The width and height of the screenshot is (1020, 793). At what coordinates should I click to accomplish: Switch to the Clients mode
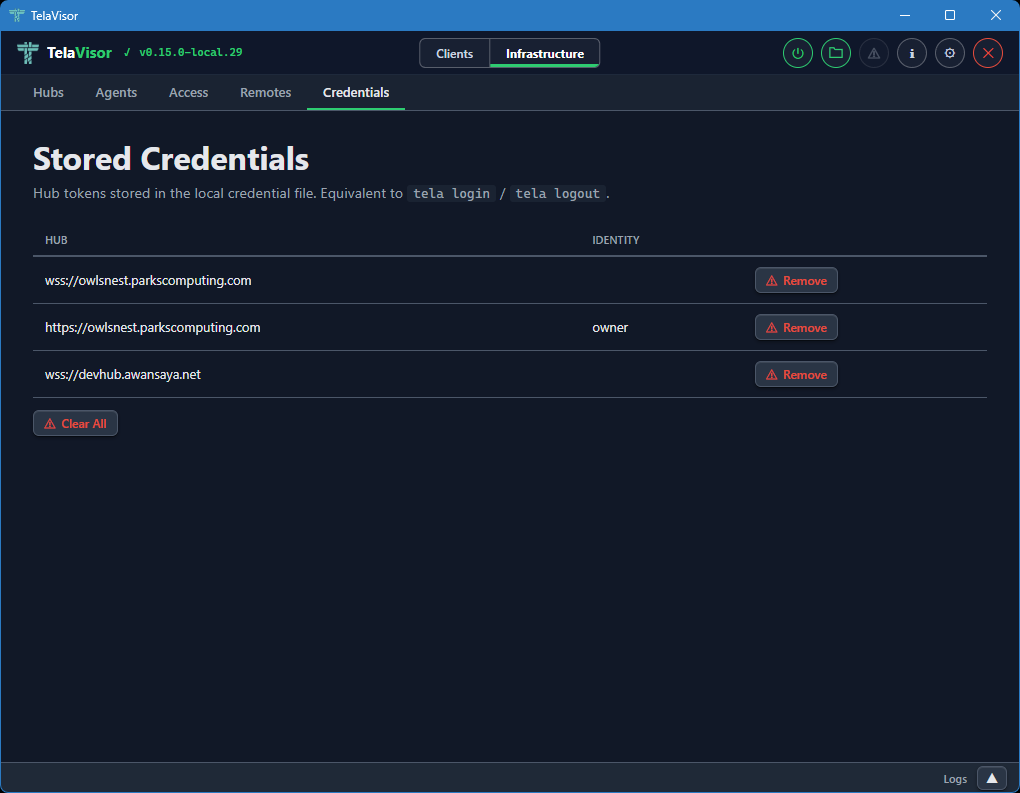[x=454, y=53]
